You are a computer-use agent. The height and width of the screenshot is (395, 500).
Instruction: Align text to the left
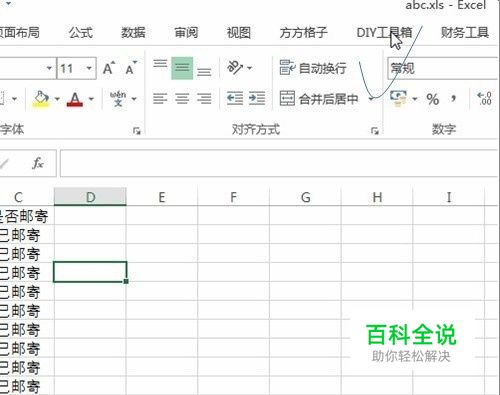(160, 99)
